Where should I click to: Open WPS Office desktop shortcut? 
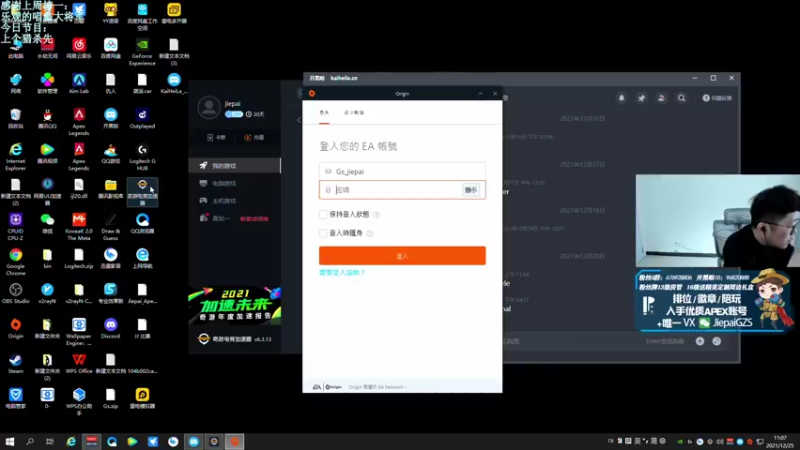click(x=79, y=363)
